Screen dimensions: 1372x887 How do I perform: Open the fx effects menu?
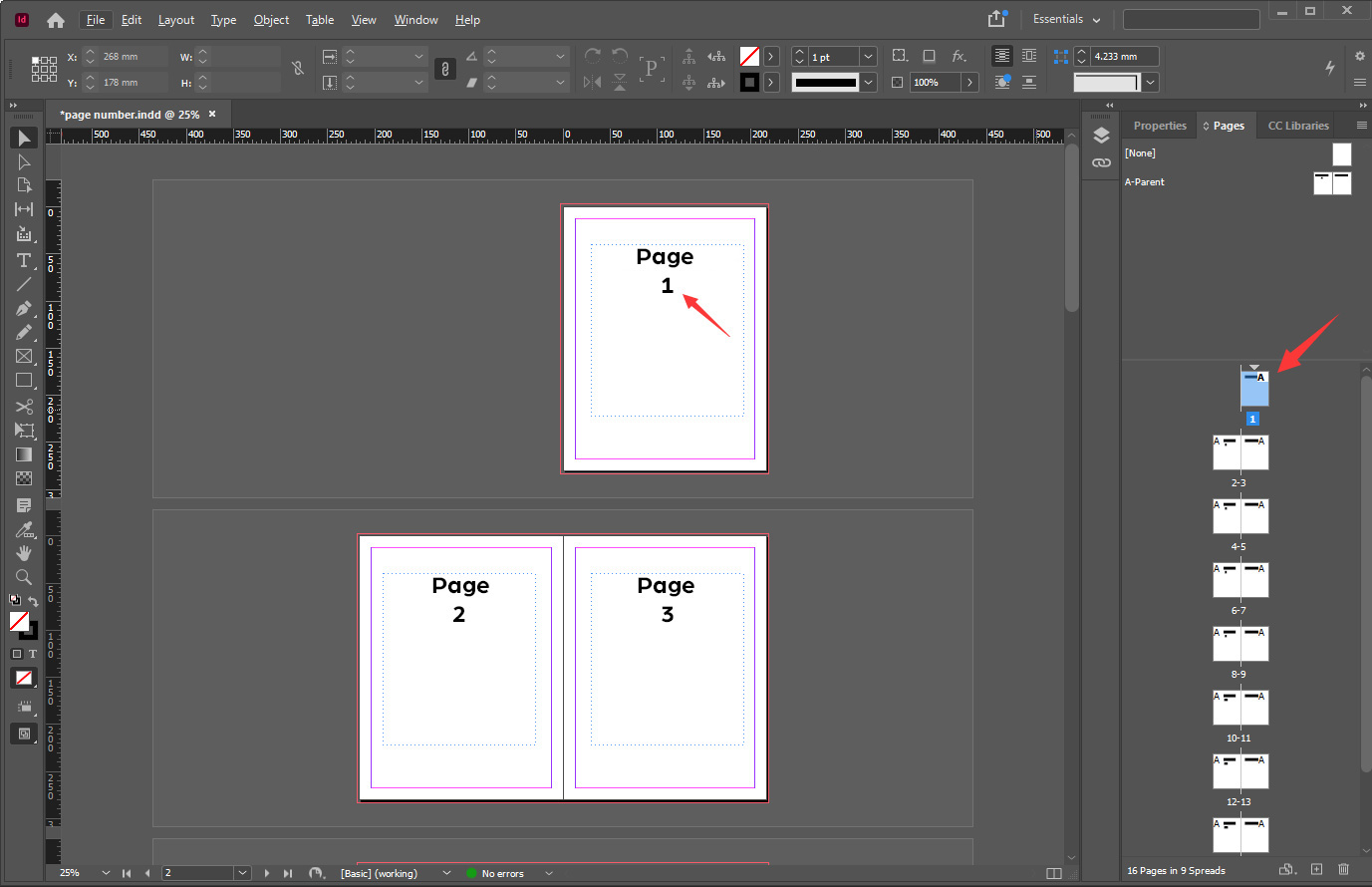959,56
